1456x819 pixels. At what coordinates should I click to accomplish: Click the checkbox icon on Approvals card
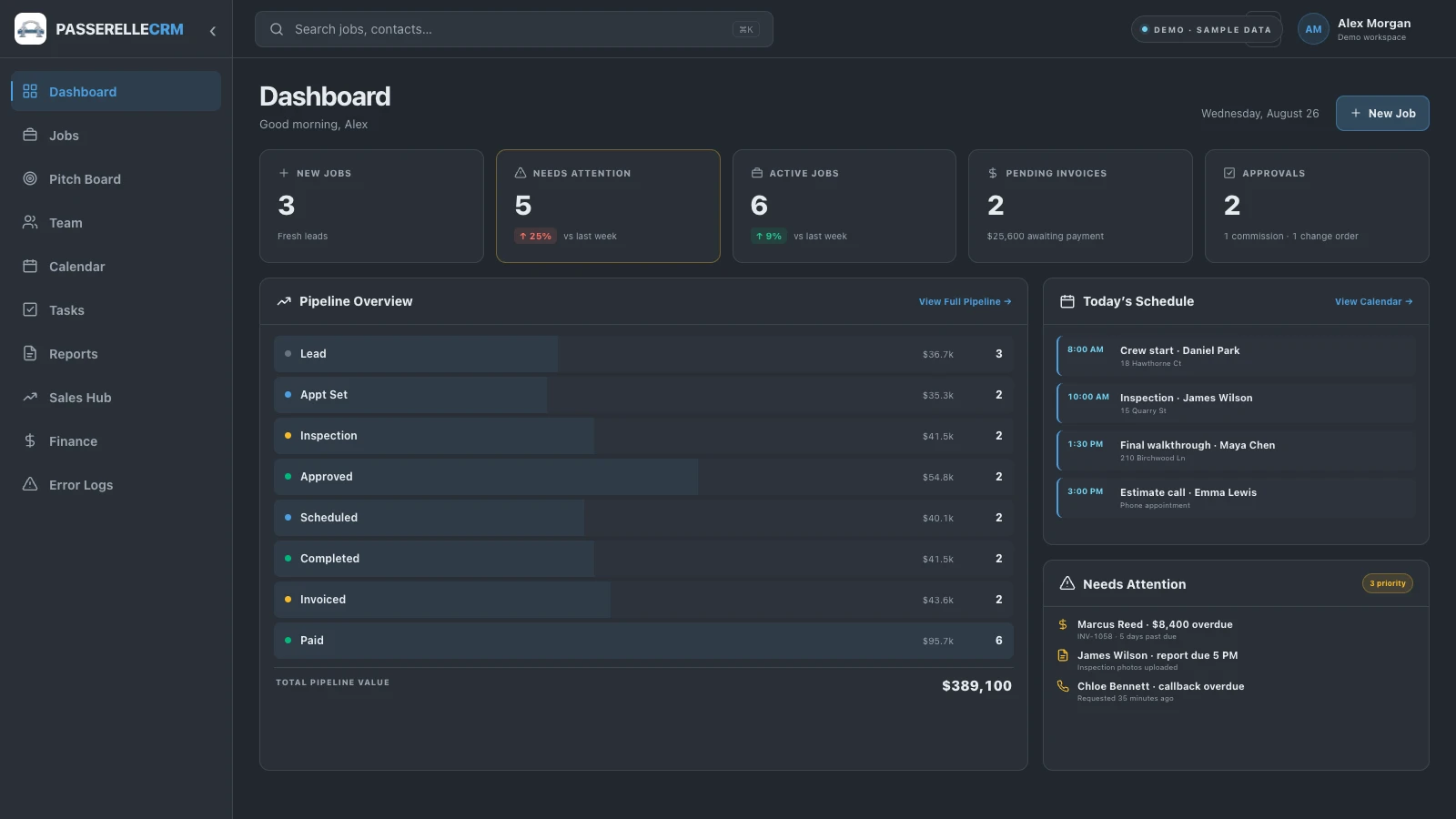tap(1229, 173)
